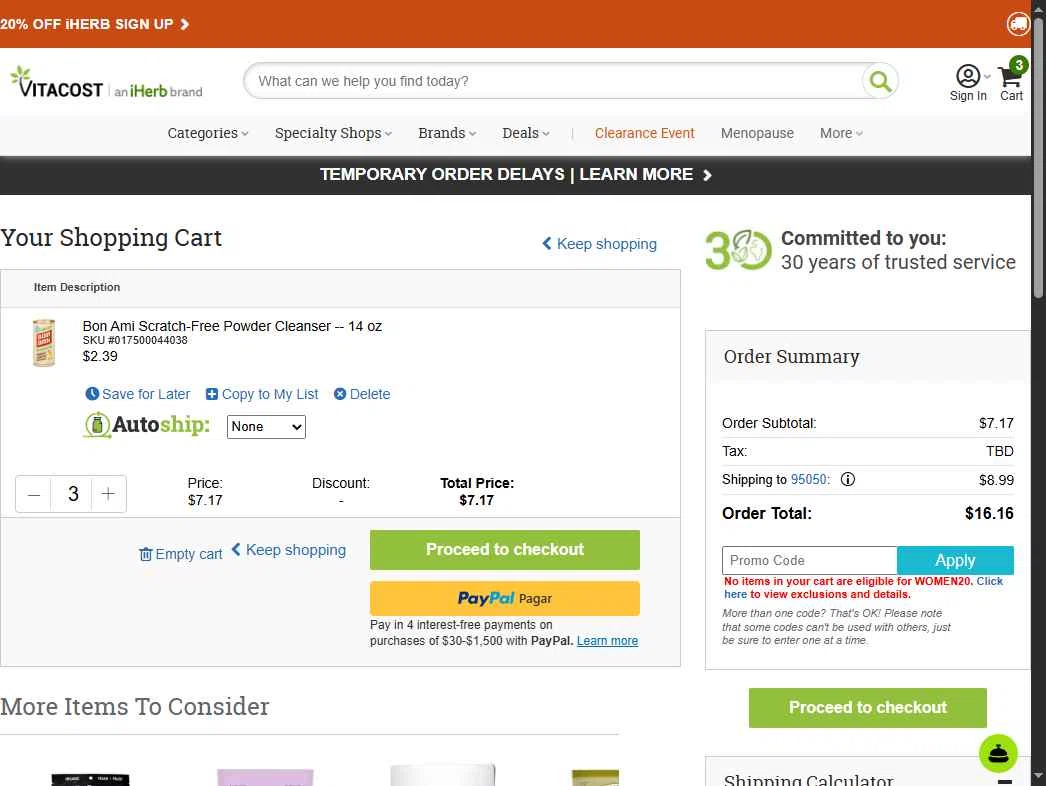Screen dimensions: 1046x786
Task: Focus the Promo Code field
Action: [809, 560]
